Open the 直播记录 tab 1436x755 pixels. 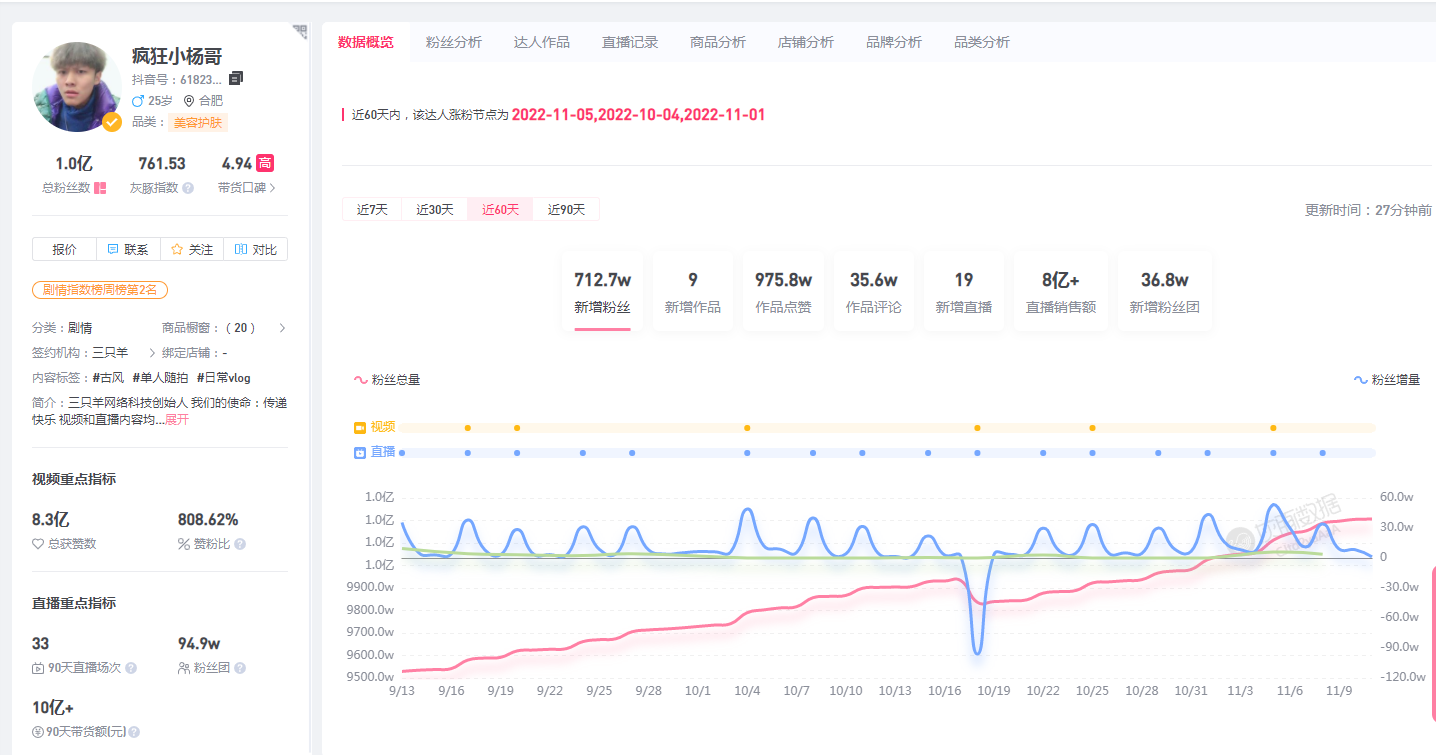[x=630, y=42]
